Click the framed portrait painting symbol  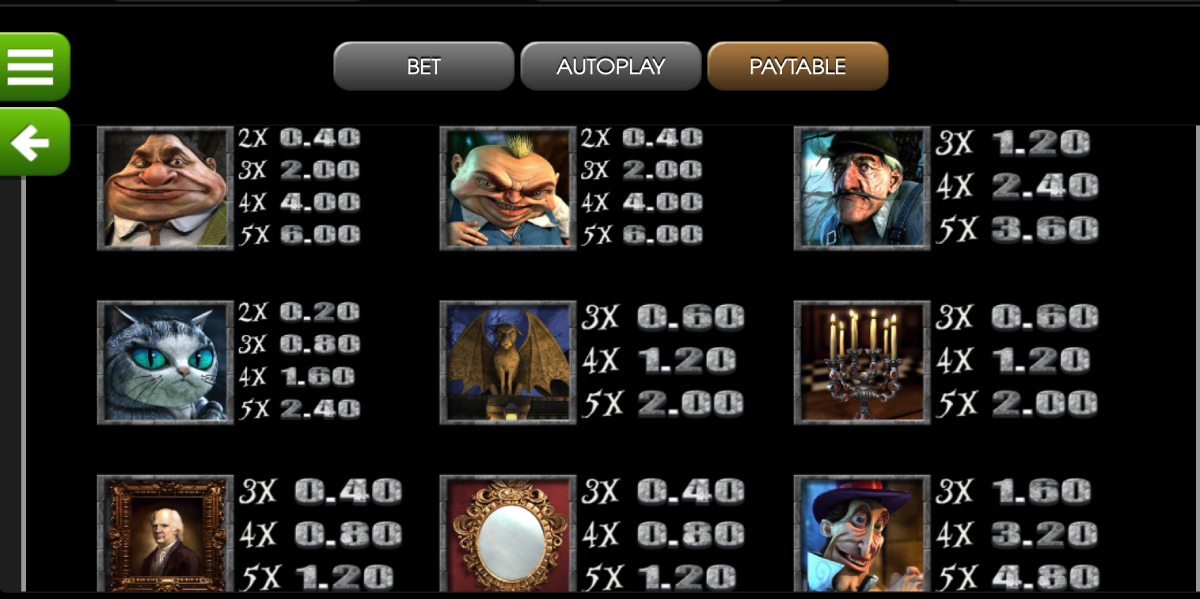pyautogui.click(x=166, y=535)
